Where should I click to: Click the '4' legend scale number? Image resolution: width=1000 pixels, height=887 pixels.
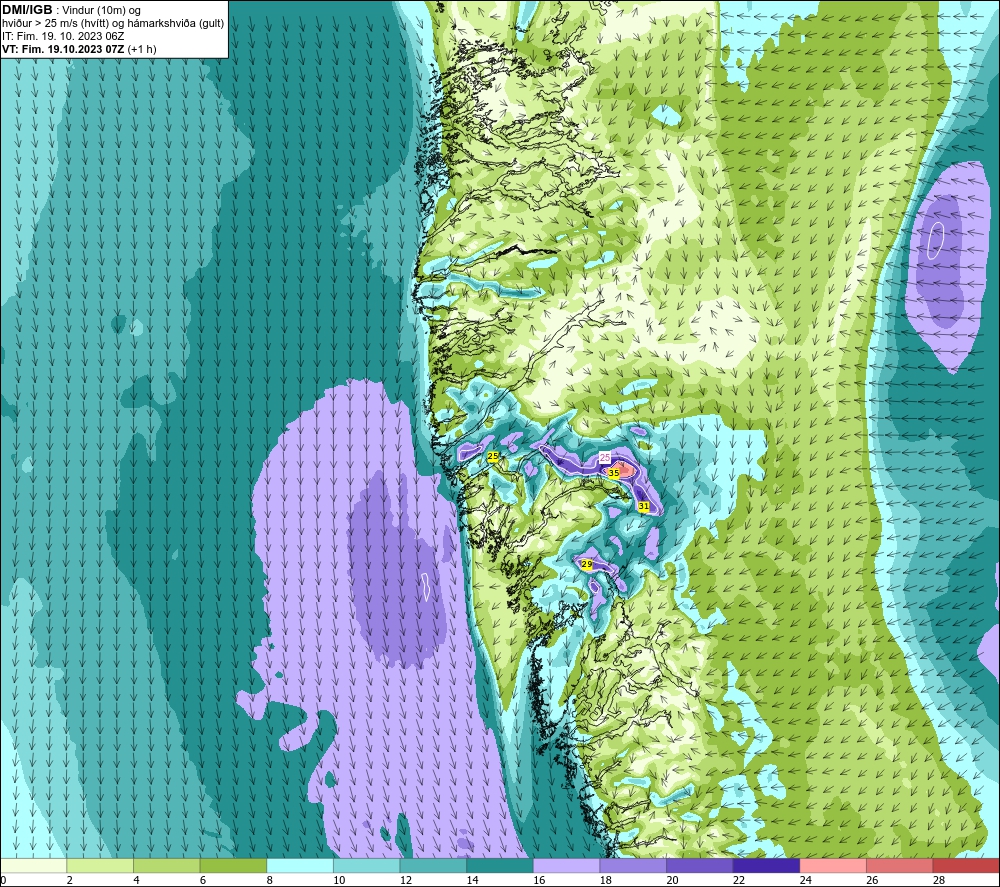136,880
